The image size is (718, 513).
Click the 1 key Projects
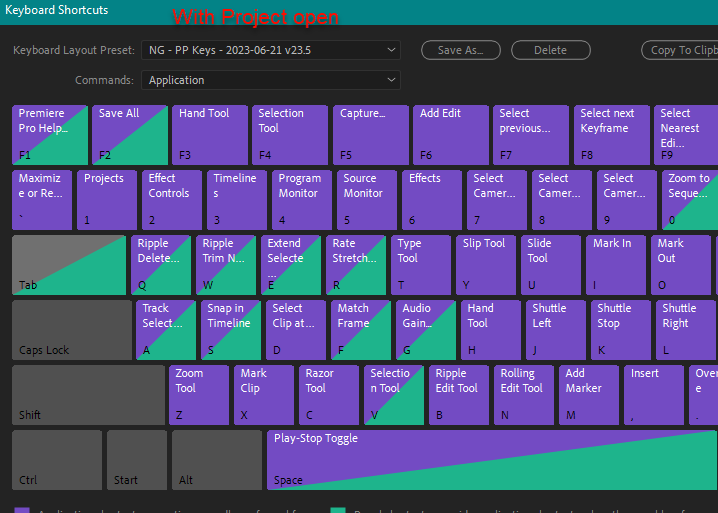(x=107, y=200)
